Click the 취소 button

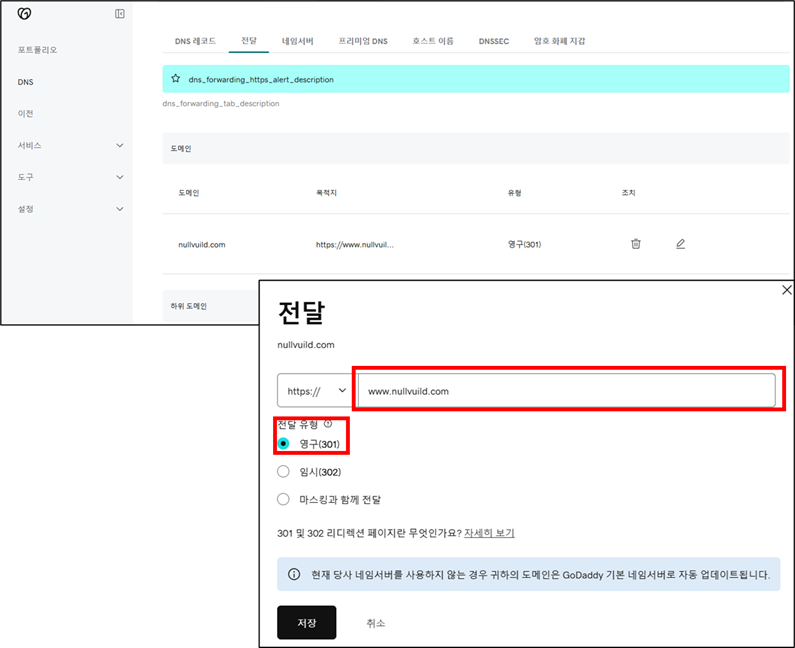(x=376, y=623)
